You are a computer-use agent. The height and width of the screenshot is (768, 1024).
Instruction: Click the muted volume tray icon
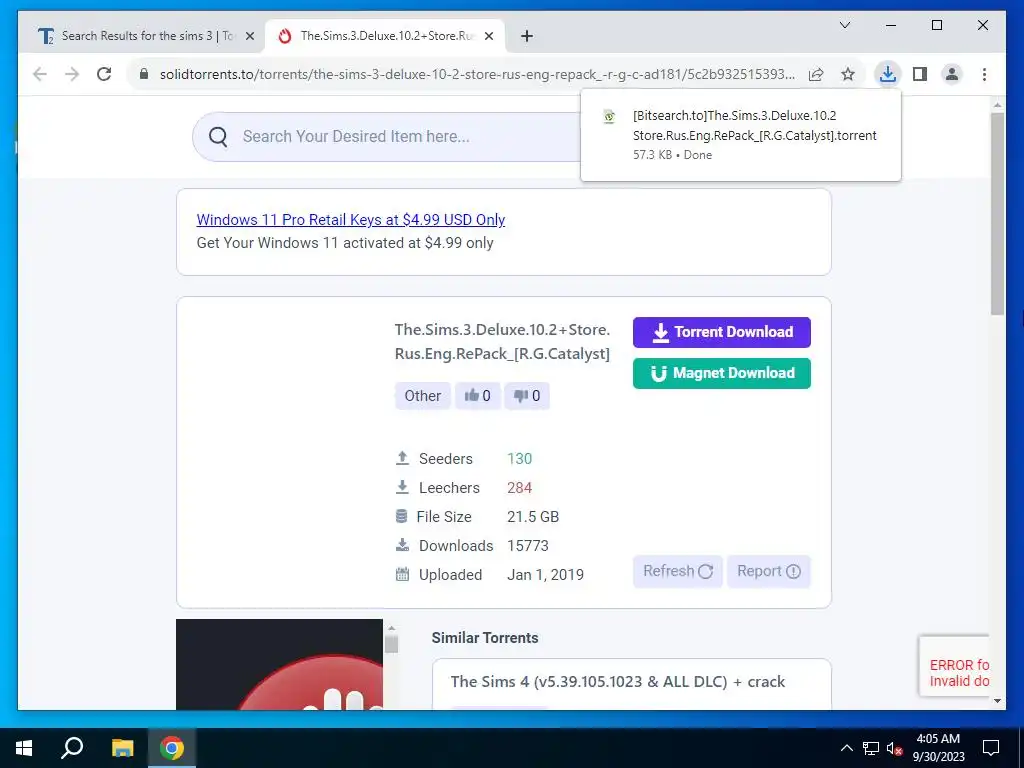tap(894, 748)
